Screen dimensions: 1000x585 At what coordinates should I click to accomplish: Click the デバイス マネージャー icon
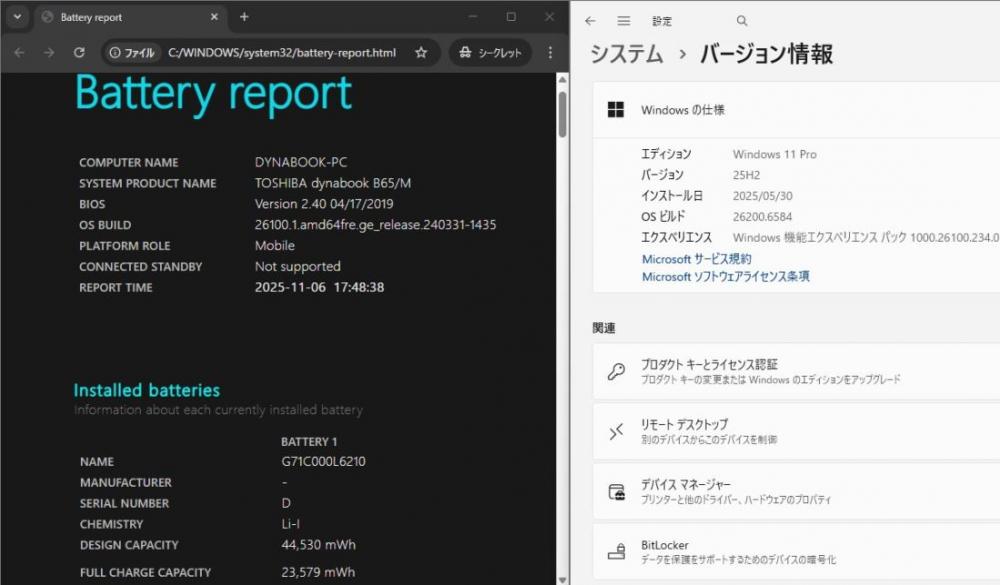click(x=617, y=491)
